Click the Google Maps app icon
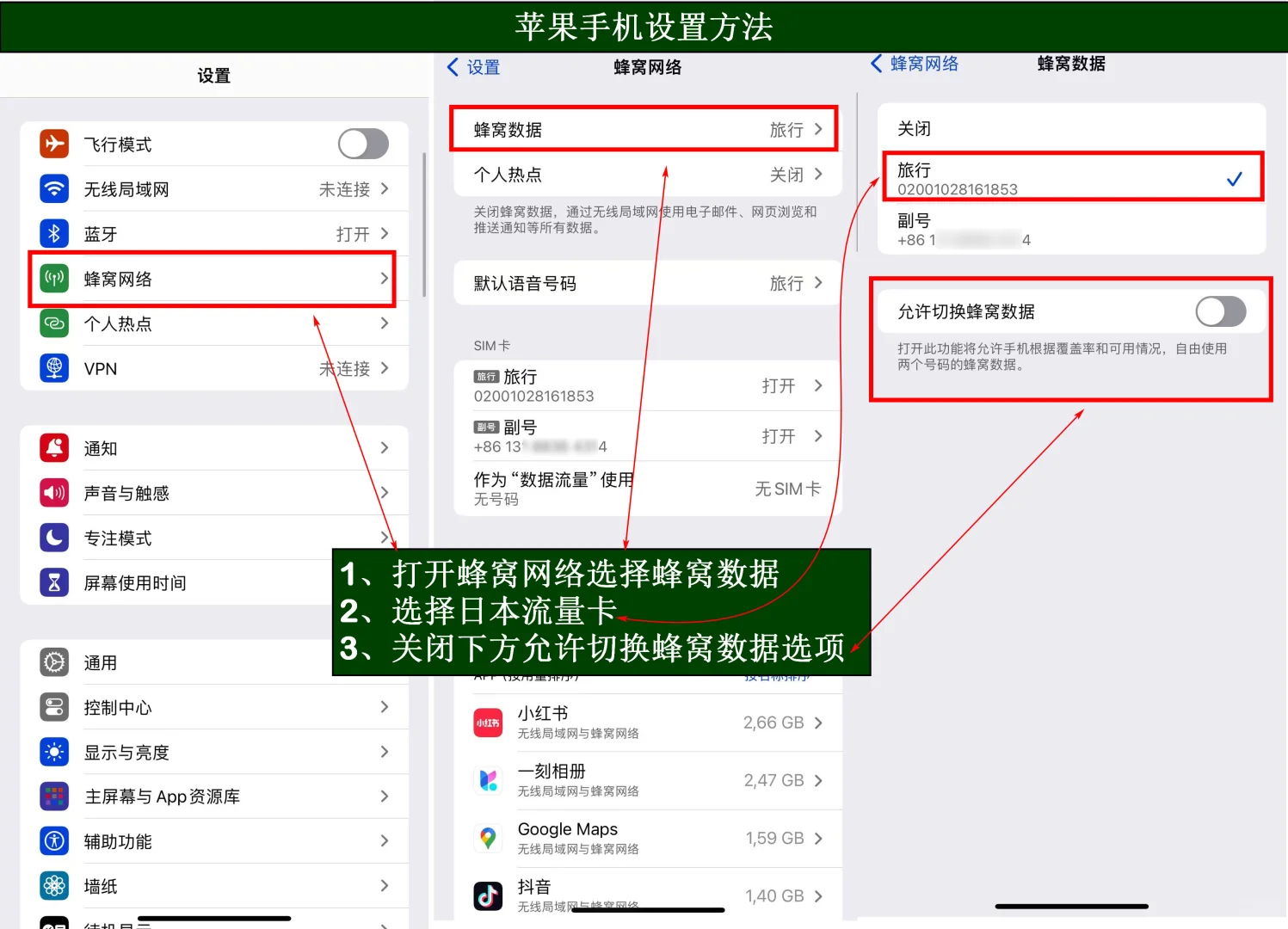This screenshot has width=1288, height=929. (x=487, y=838)
